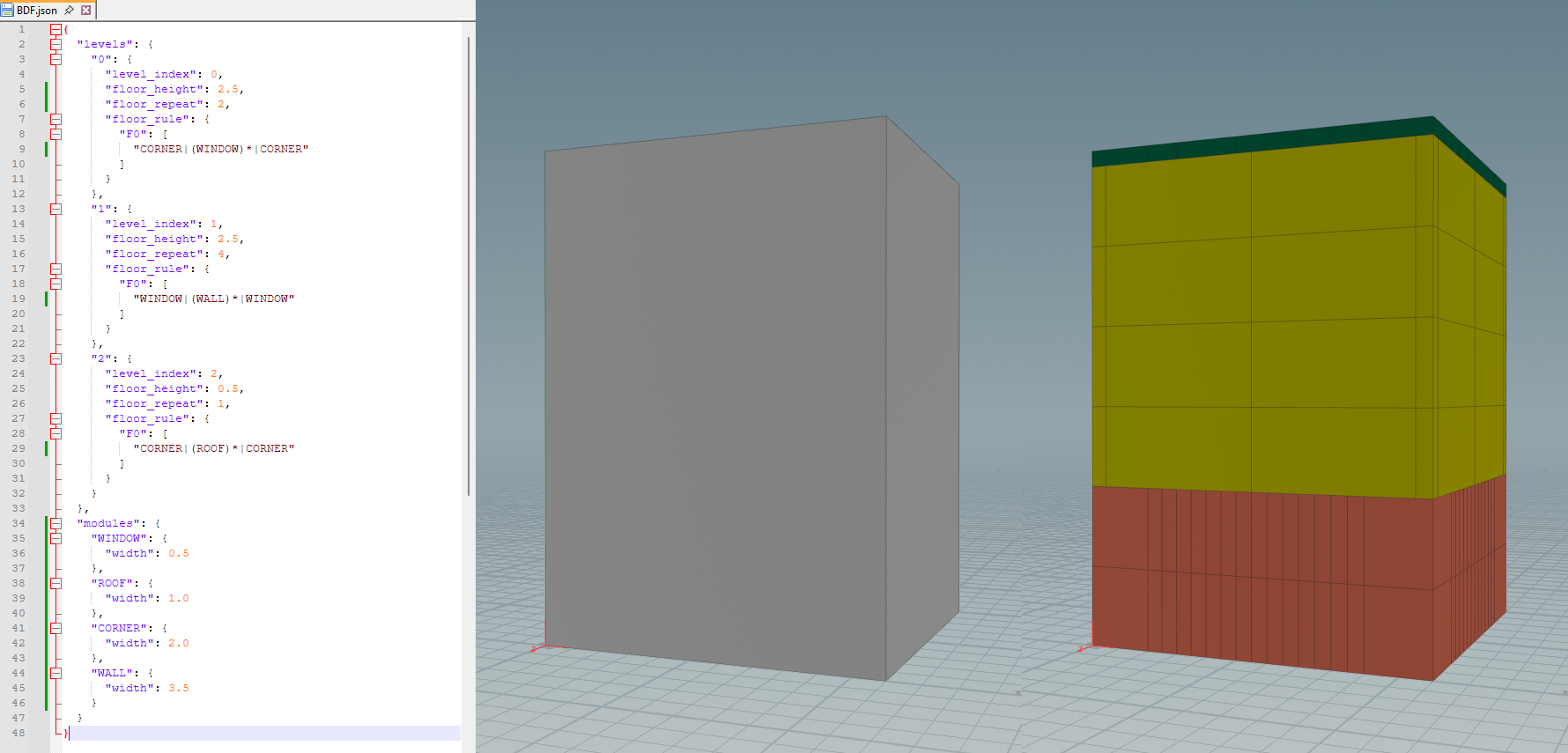The width and height of the screenshot is (1568, 753).
Task: Click the pin icon on BDF.json tab
Action: pyautogui.click(x=69, y=11)
